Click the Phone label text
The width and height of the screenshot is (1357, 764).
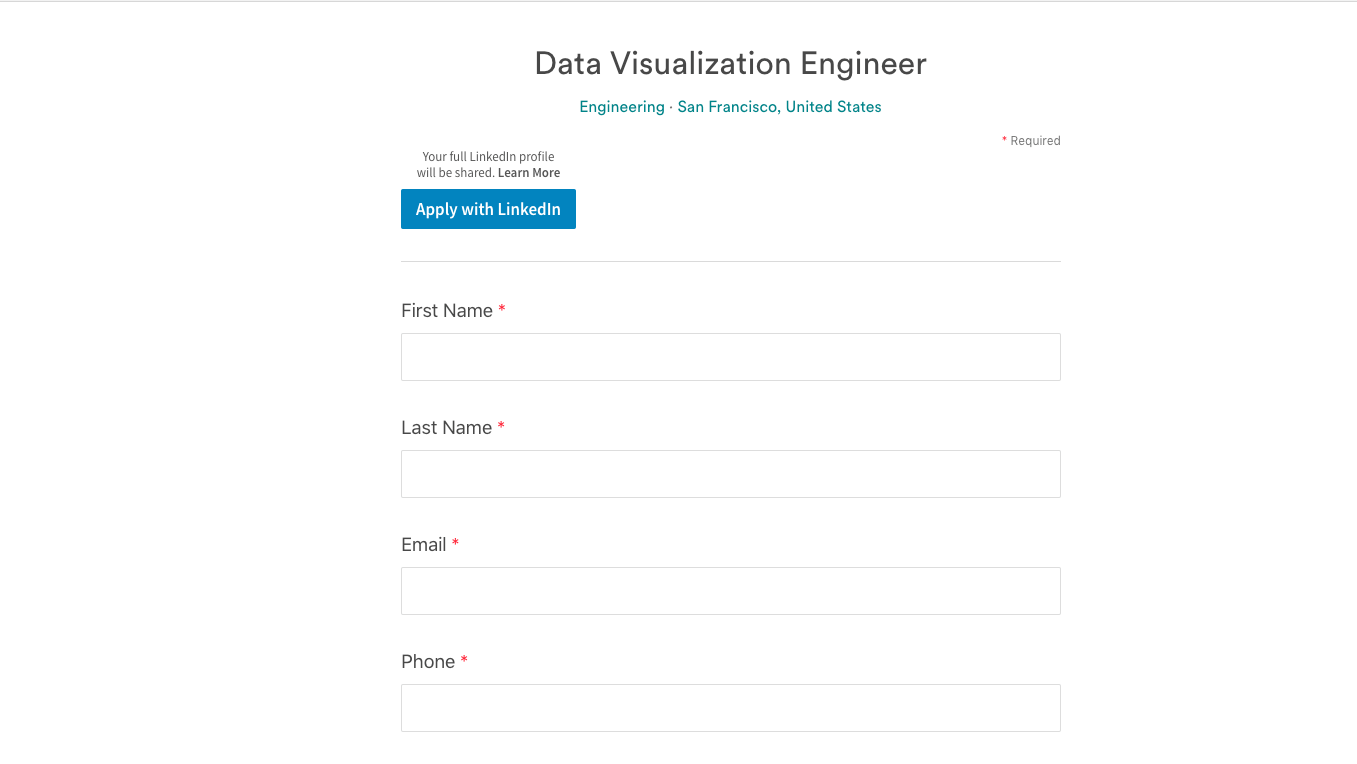[x=428, y=662]
